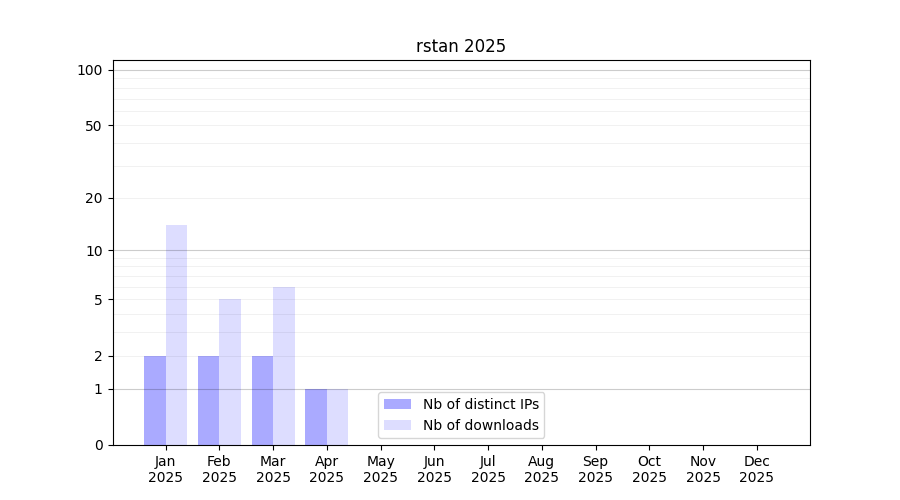This screenshot has height=500, width=900.
Task: Click the March distinct IPs bar
Action: tap(262, 400)
